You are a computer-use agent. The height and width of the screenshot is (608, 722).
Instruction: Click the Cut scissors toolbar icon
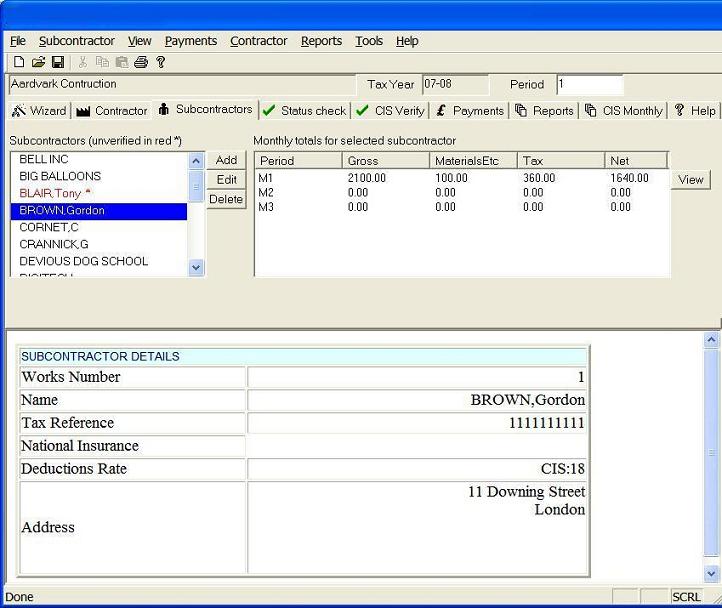click(x=83, y=62)
